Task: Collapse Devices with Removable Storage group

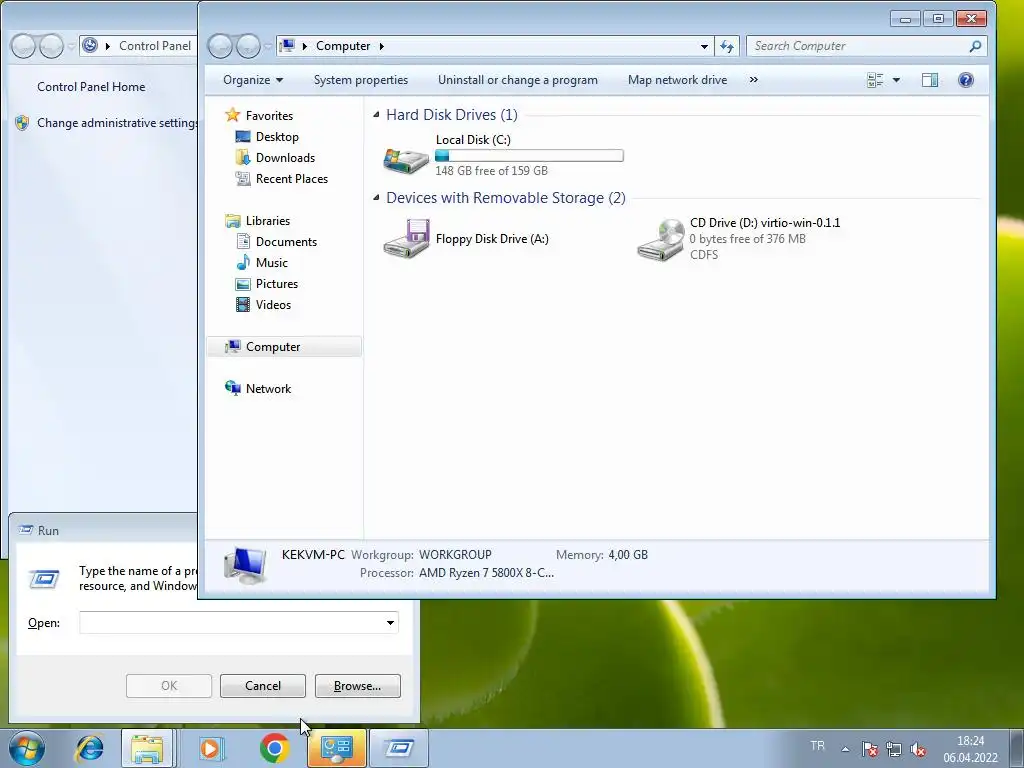Action: click(x=376, y=198)
